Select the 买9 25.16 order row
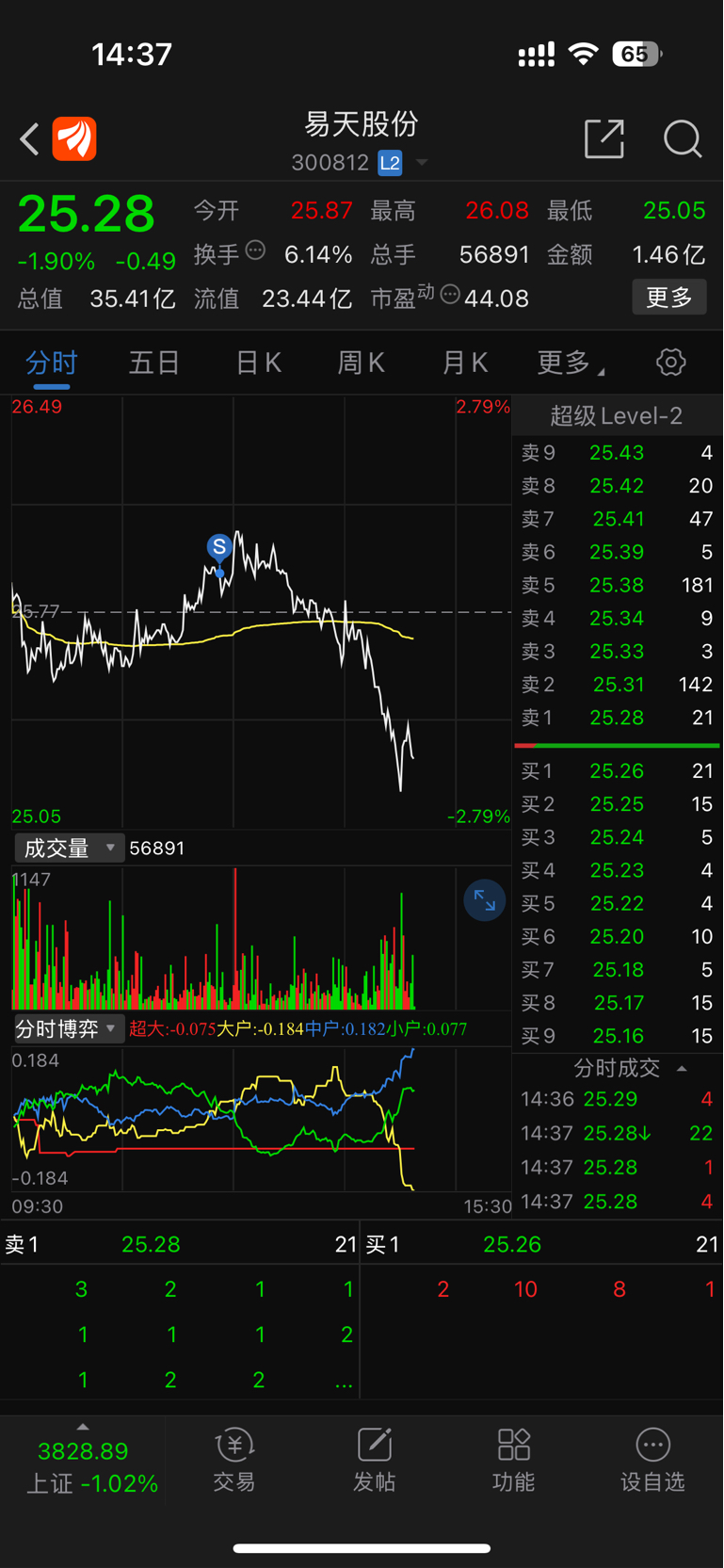 [617, 1036]
